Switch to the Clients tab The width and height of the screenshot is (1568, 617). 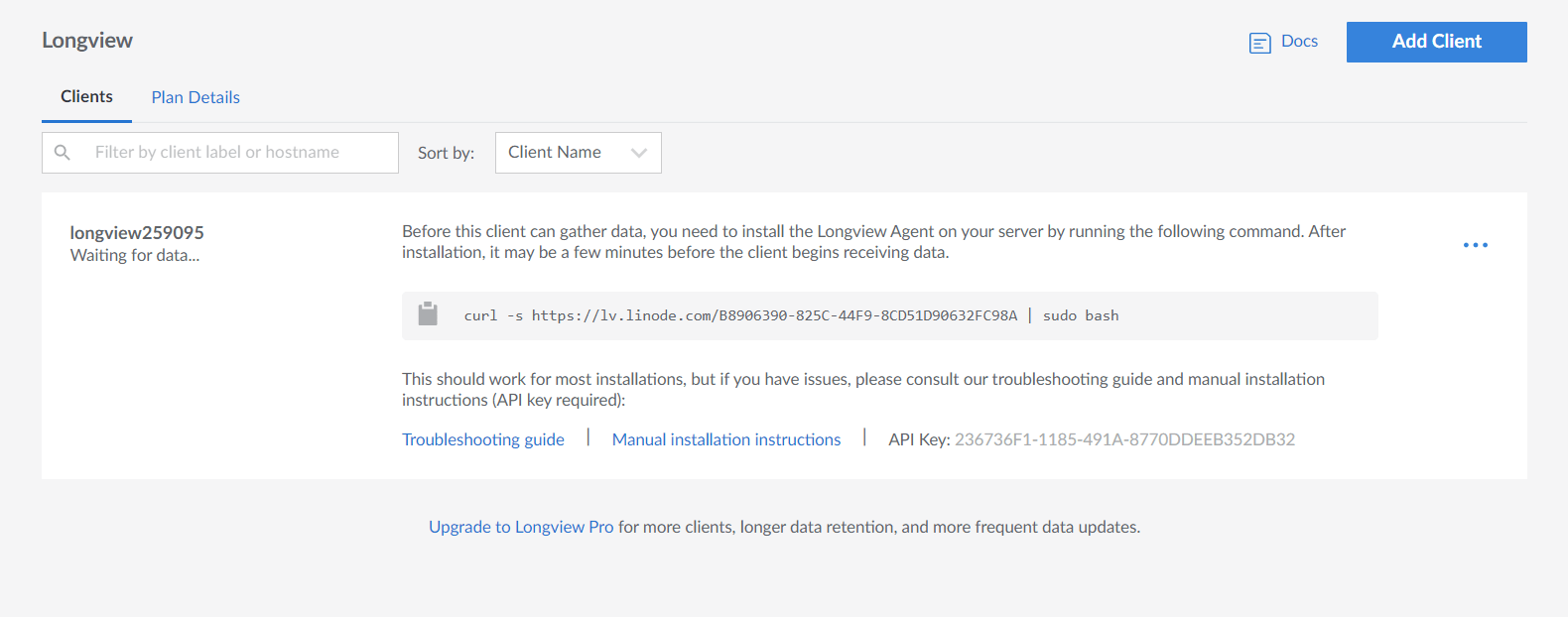pyautogui.click(x=86, y=97)
